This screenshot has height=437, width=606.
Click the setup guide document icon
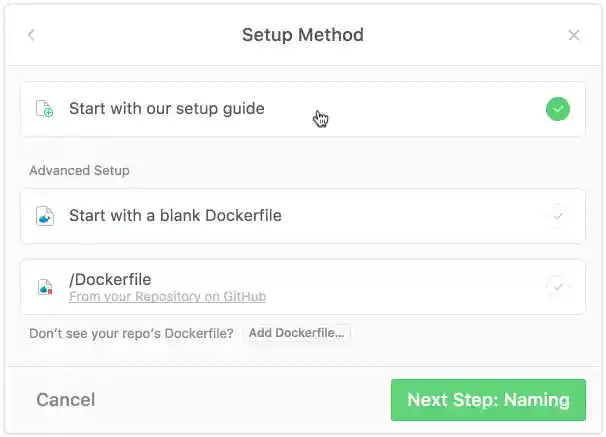click(x=44, y=109)
